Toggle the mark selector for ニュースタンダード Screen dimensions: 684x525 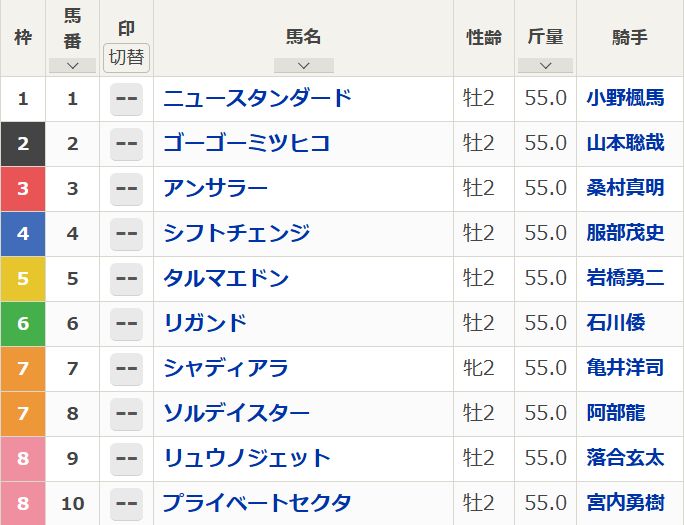coord(127,99)
